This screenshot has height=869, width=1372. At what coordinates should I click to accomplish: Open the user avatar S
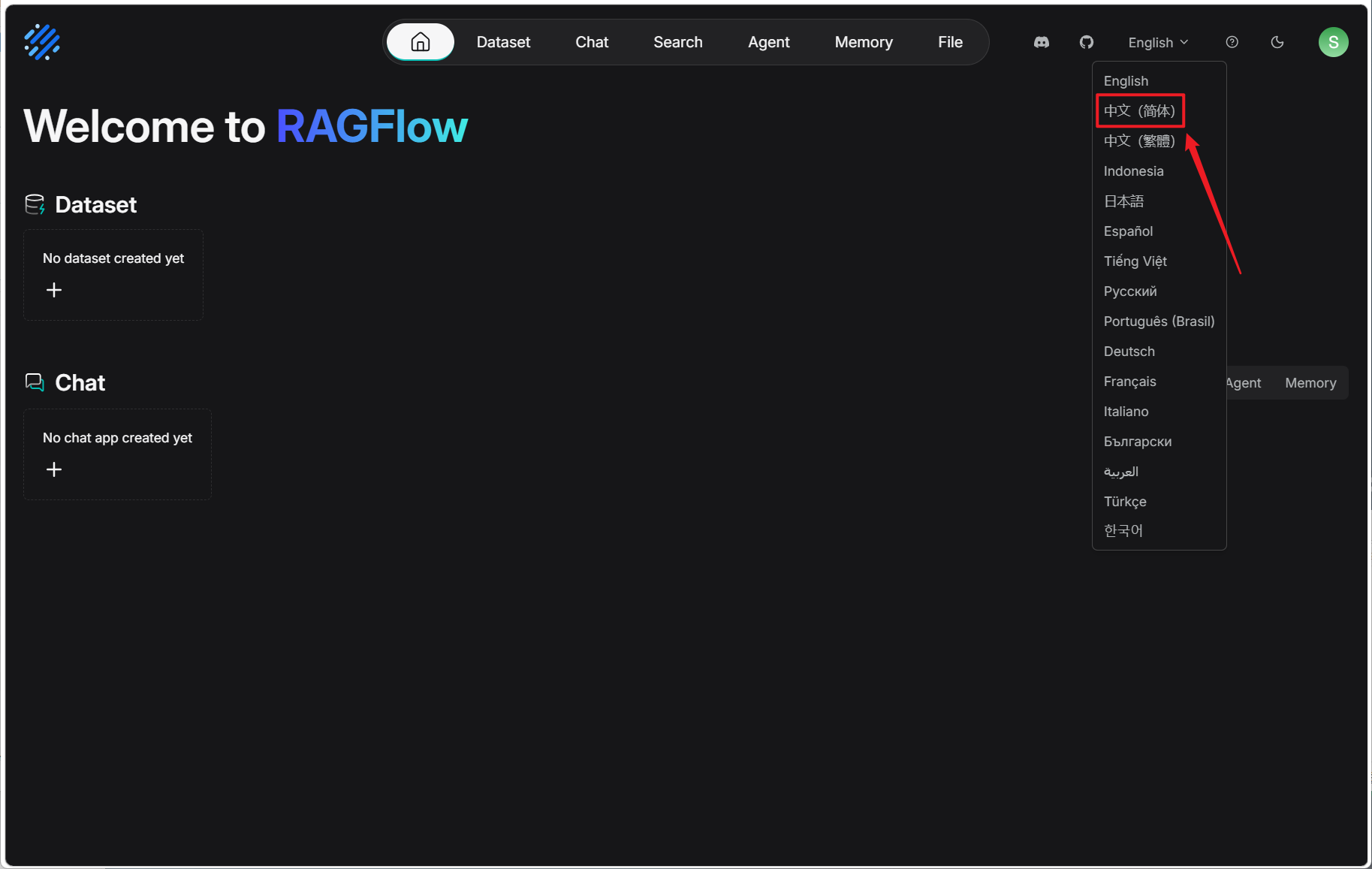pyautogui.click(x=1334, y=42)
